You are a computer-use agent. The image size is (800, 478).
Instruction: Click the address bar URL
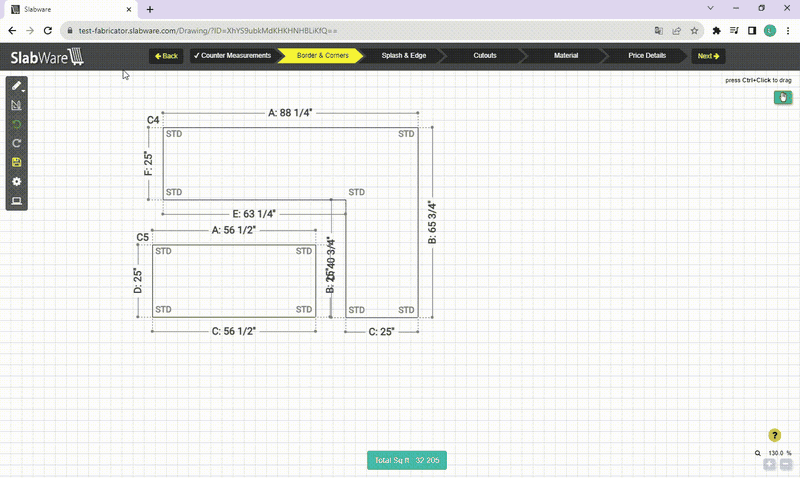208,31
